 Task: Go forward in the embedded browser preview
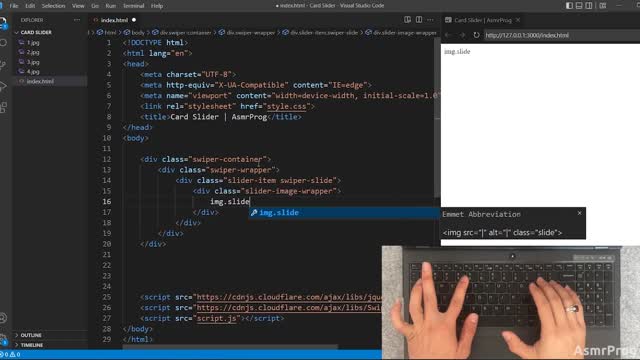(x=462, y=35)
